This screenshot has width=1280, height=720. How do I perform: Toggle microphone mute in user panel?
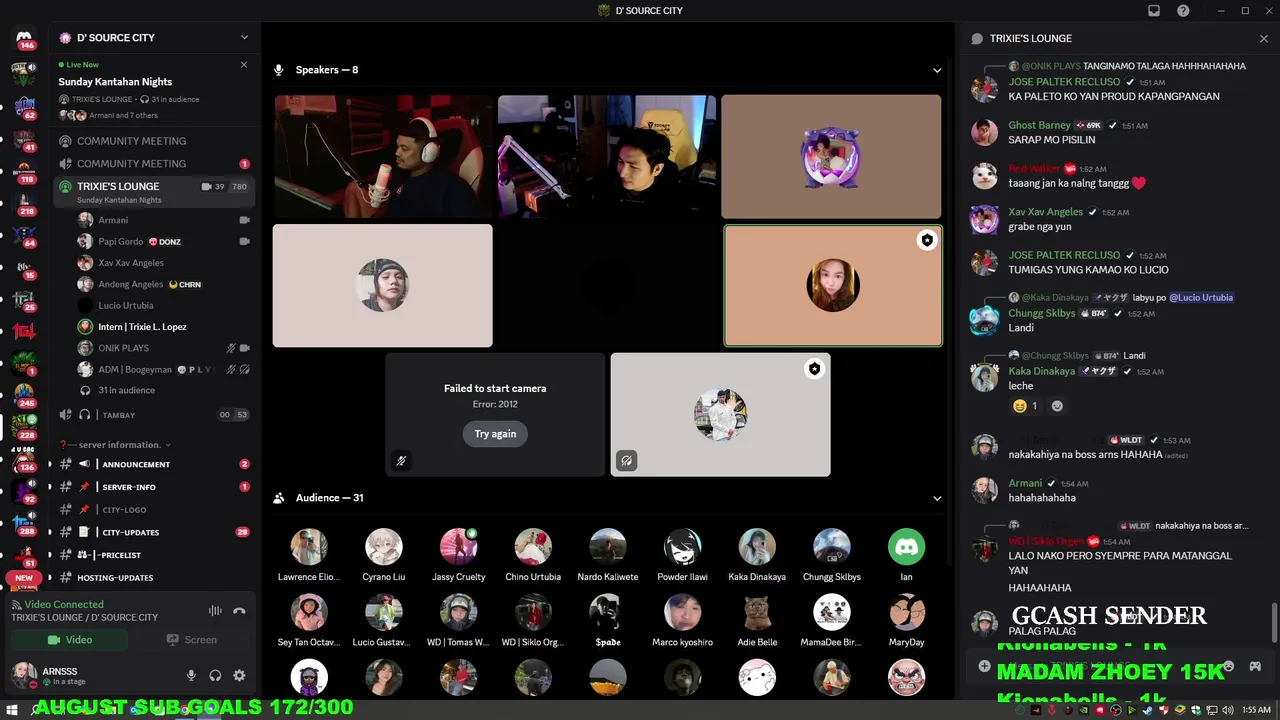[x=191, y=675]
